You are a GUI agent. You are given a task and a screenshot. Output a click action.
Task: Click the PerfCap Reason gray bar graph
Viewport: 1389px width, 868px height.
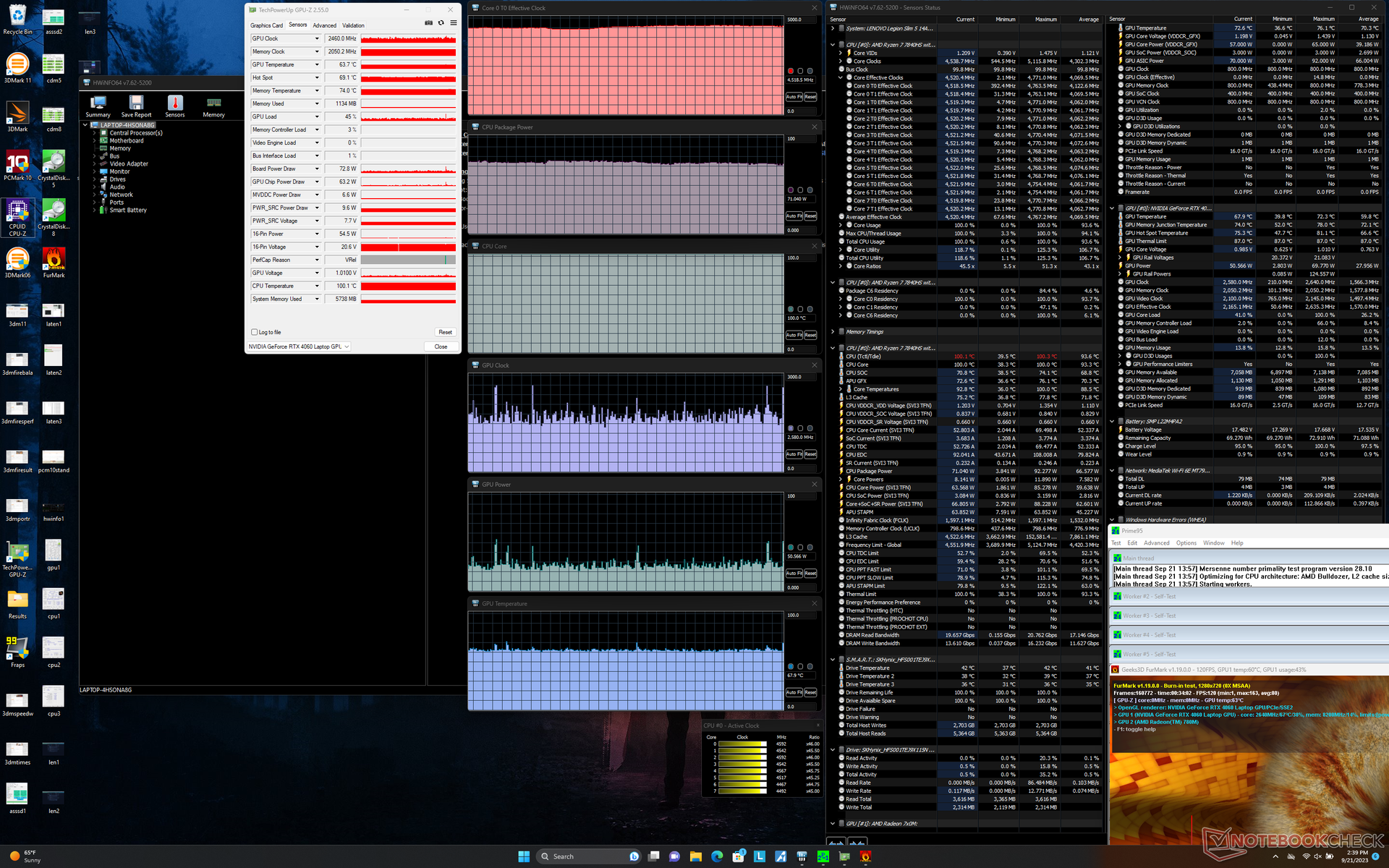click(x=408, y=260)
